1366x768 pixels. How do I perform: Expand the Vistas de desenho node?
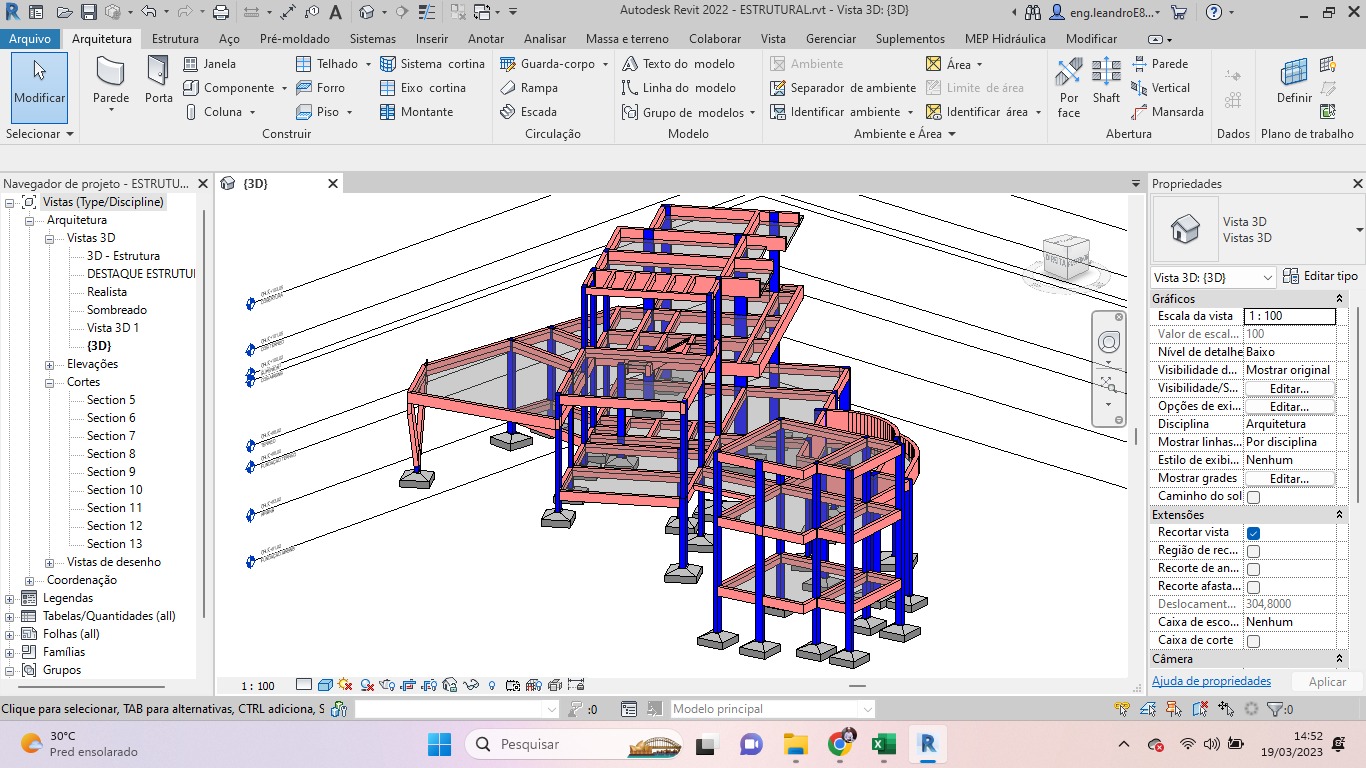50,562
